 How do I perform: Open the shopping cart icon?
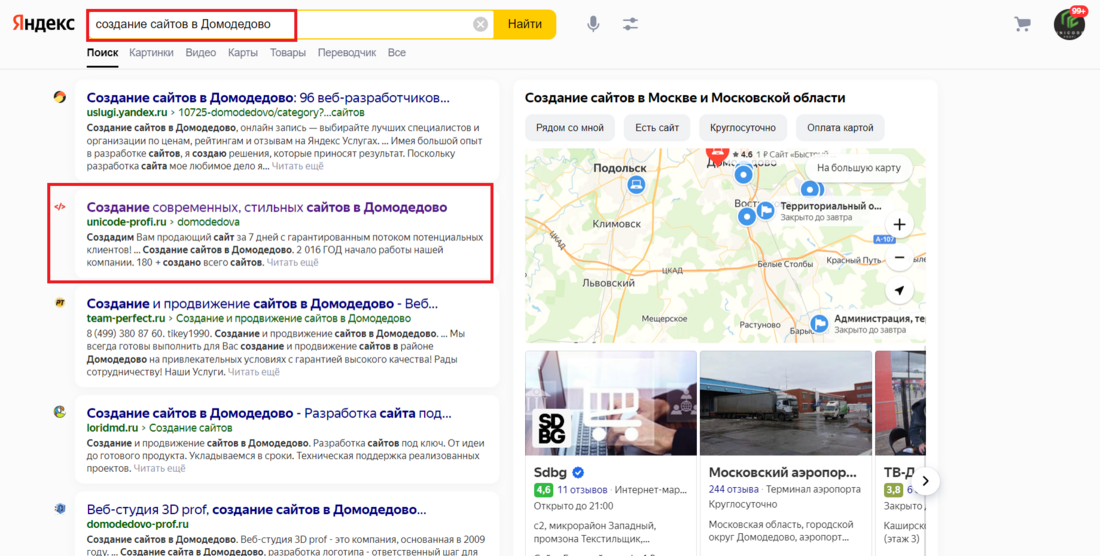[1022, 24]
